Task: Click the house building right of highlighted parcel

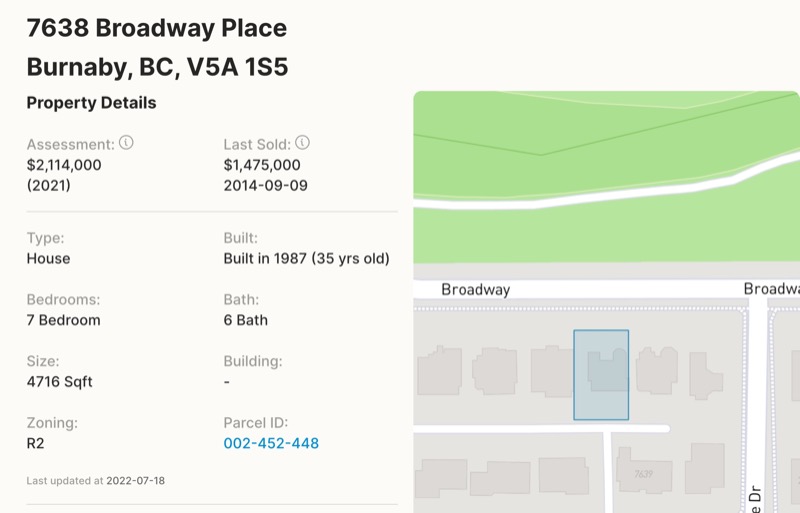Action: pos(657,370)
